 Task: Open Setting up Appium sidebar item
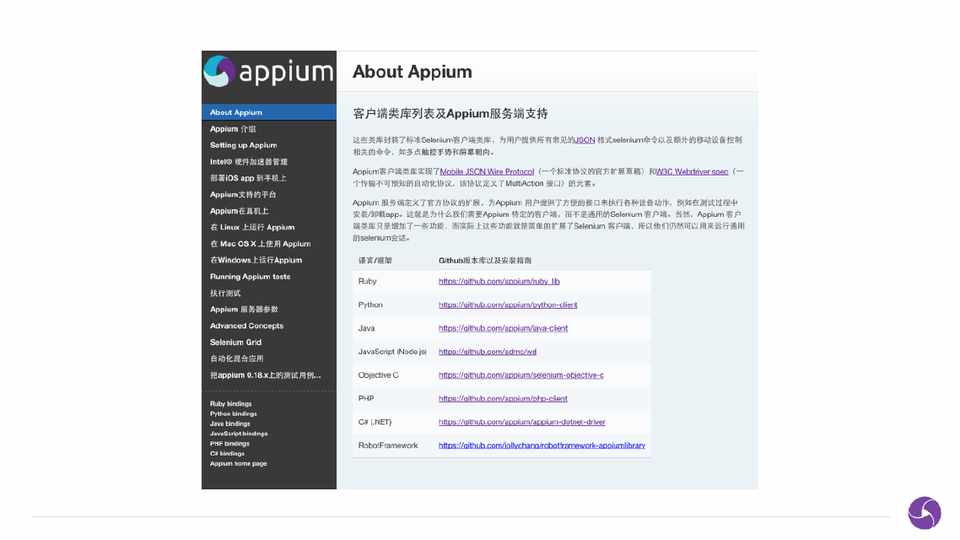pyautogui.click(x=243, y=145)
